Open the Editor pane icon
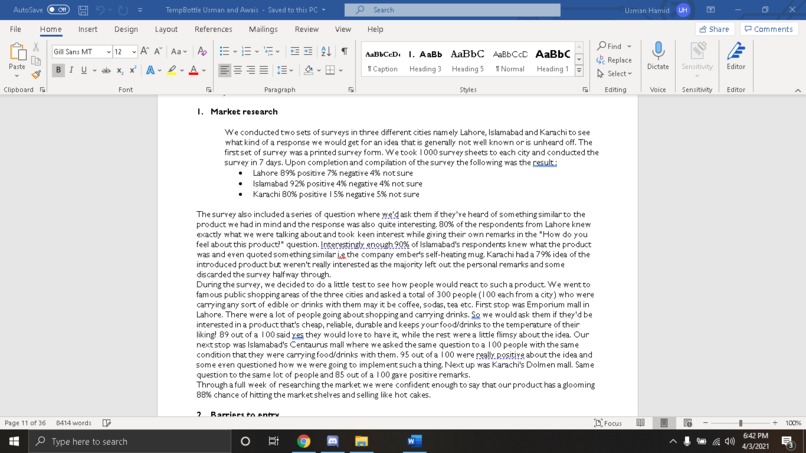 click(x=736, y=51)
